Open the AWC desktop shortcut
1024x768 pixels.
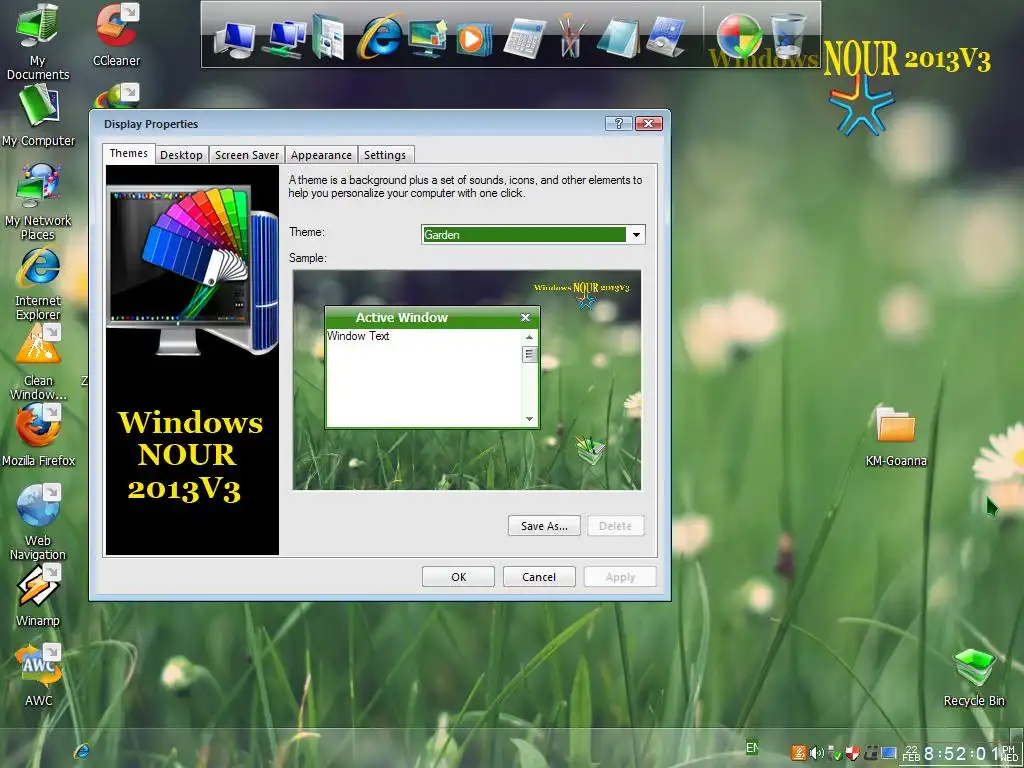click(x=39, y=675)
